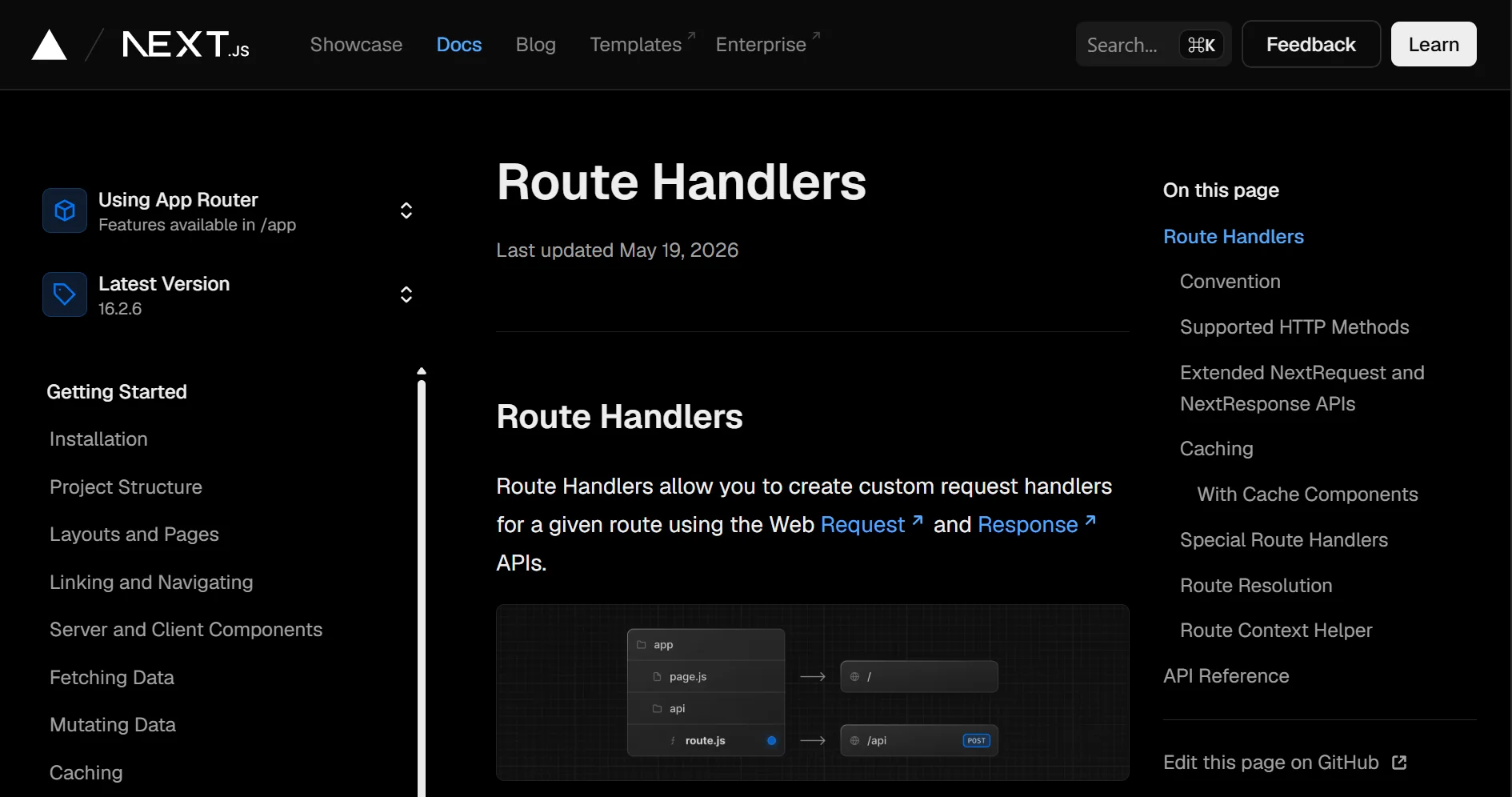
Task: Click the sidebar vertical scrollbar thumb
Action: pyautogui.click(x=422, y=589)
